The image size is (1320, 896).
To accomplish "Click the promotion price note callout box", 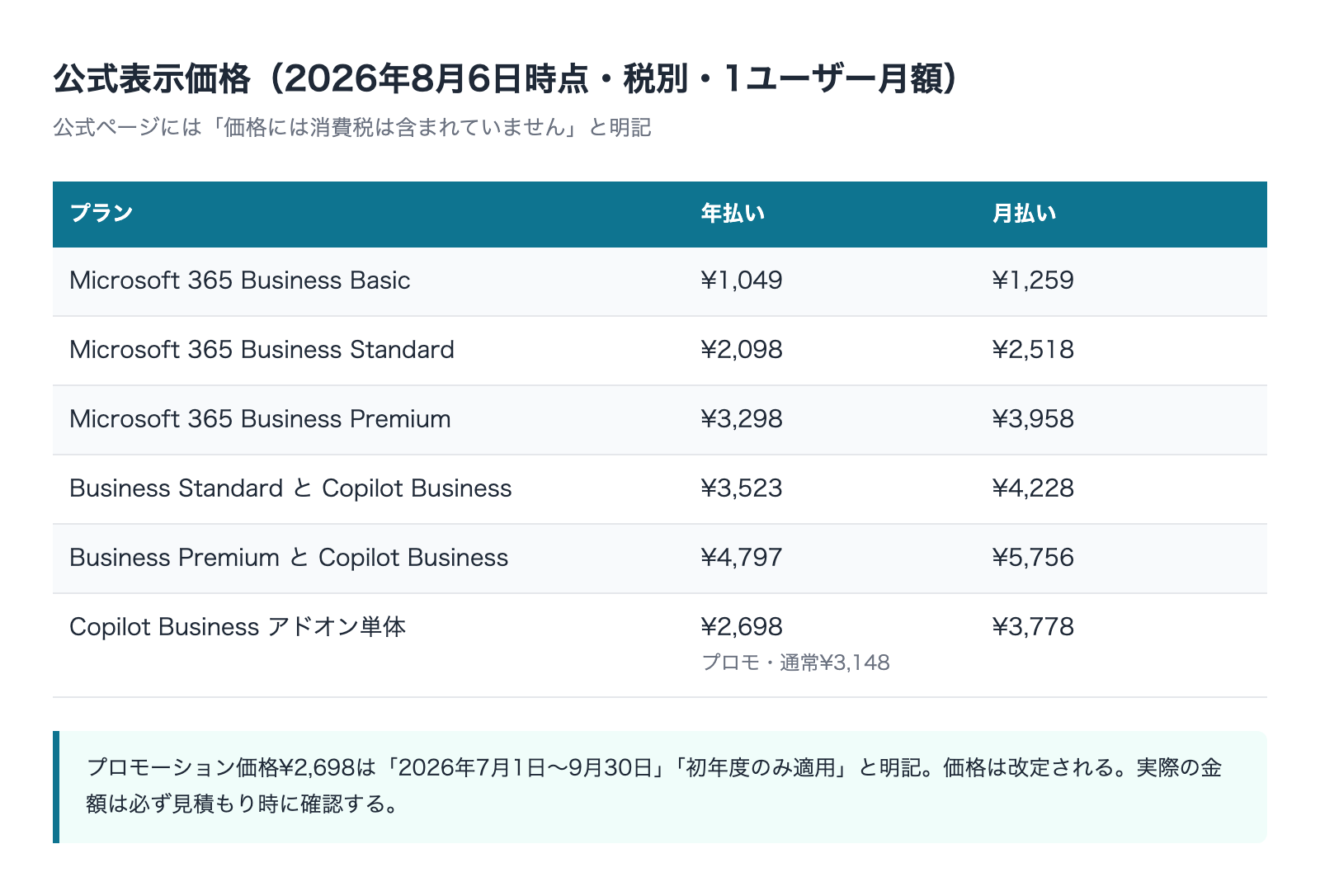I will pos(660,787).
